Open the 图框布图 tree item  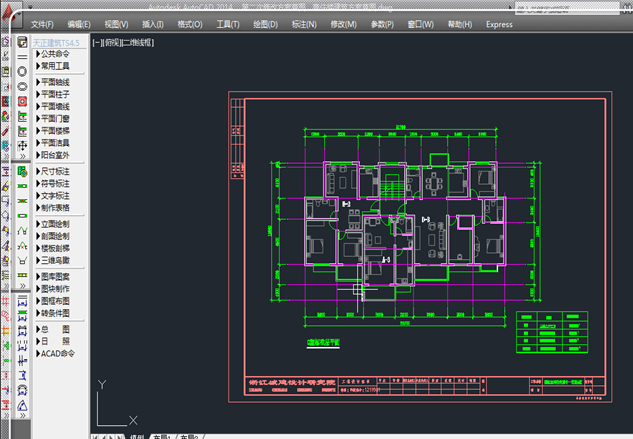(53, 301)
